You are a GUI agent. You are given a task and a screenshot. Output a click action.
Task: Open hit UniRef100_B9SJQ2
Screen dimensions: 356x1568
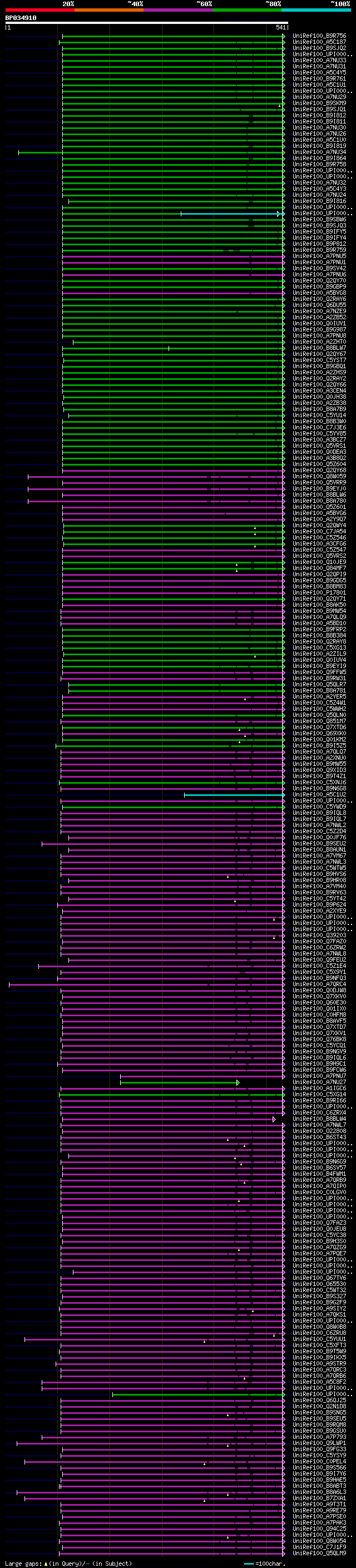click(x=319, y=48)
